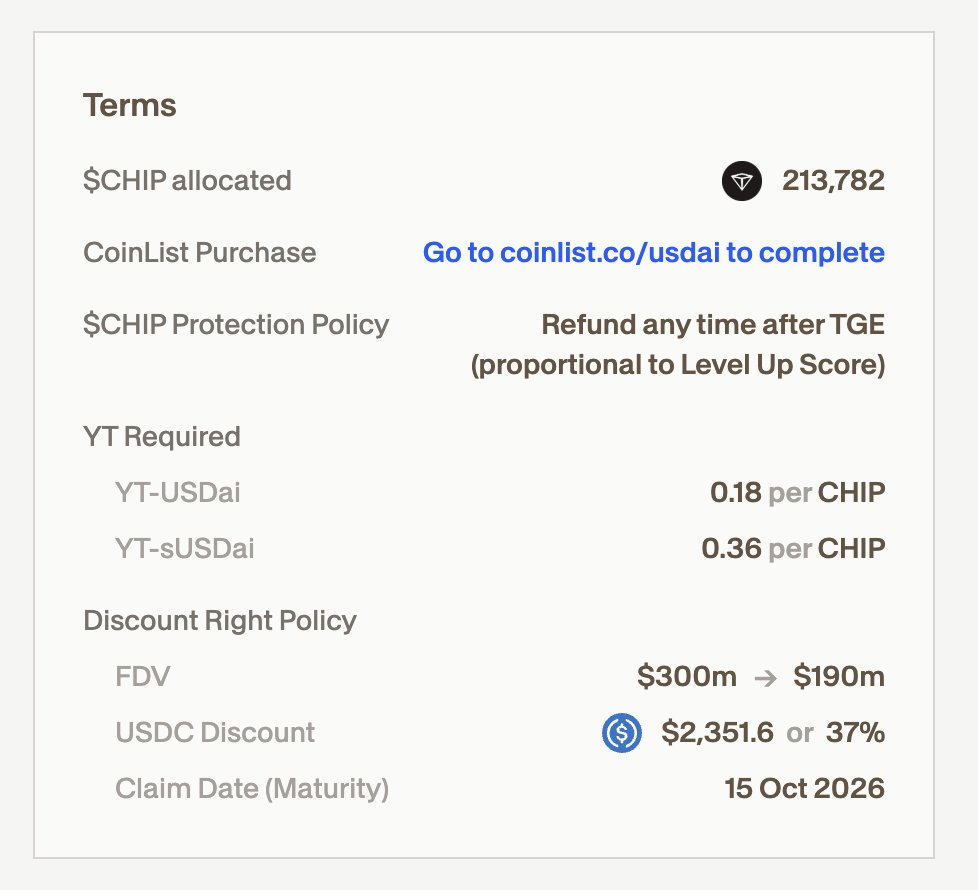Viewport: 978px width, 890px height.
Task: Click the 15 Oct 2026 claim date
Action: coord(804,789)
